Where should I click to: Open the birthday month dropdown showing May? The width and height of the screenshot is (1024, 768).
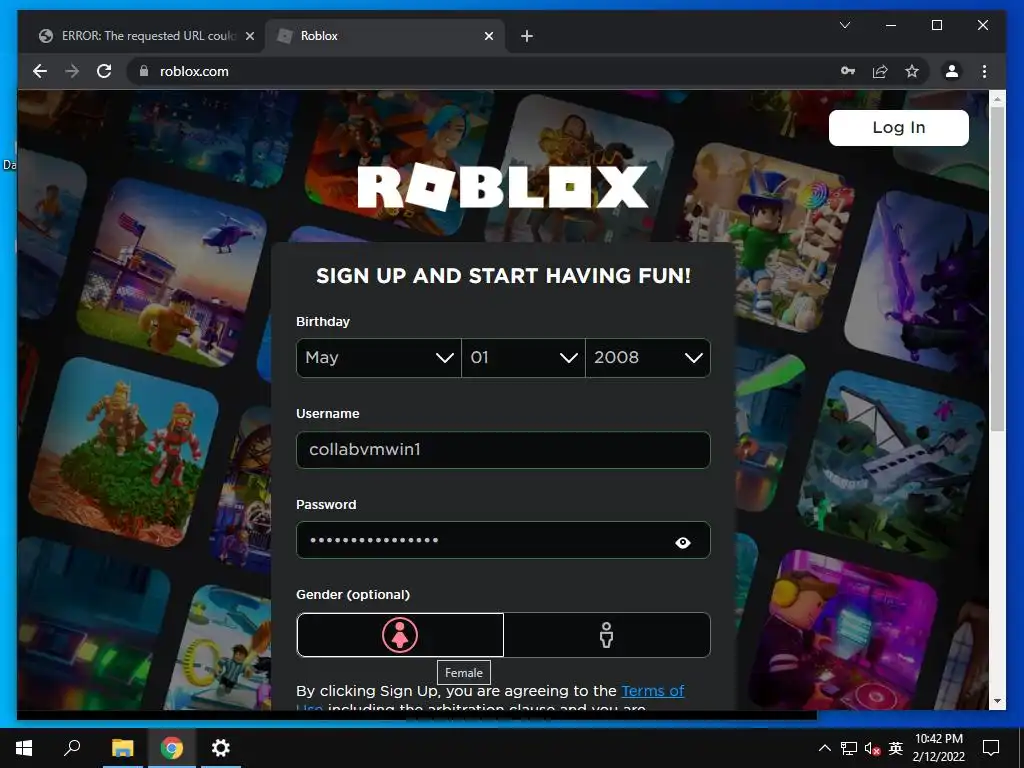click(x=379, y=358)
